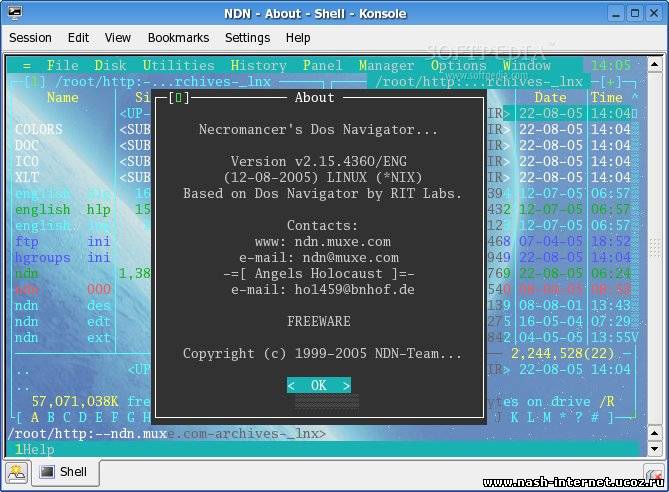The height and width of the screenshot is (492, 669).
Task: Close the About dialog via its corner box
Action: (x=179, y=98)
